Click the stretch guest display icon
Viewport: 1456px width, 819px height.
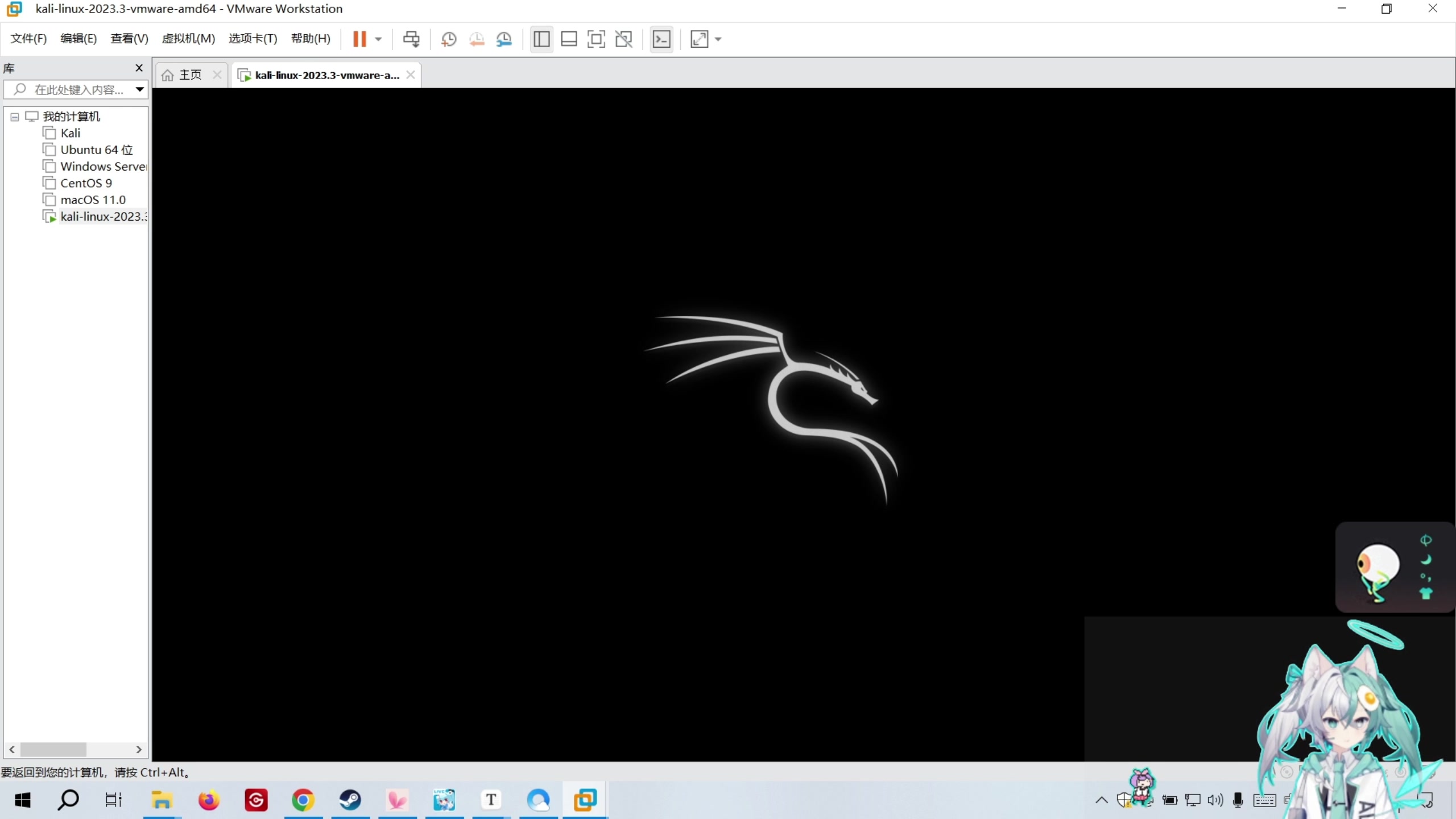pyautogui.click(x=699, y=39)
